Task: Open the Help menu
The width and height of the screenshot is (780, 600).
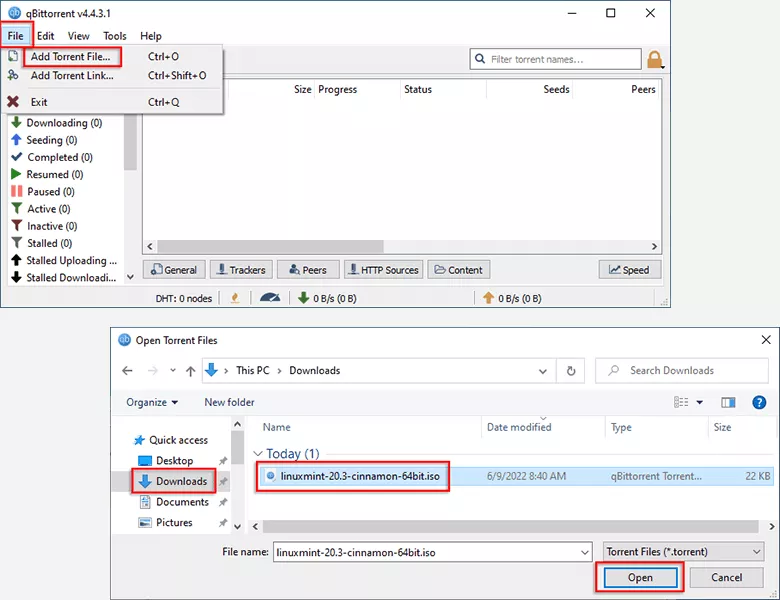Action: click(x=151, y=36)
